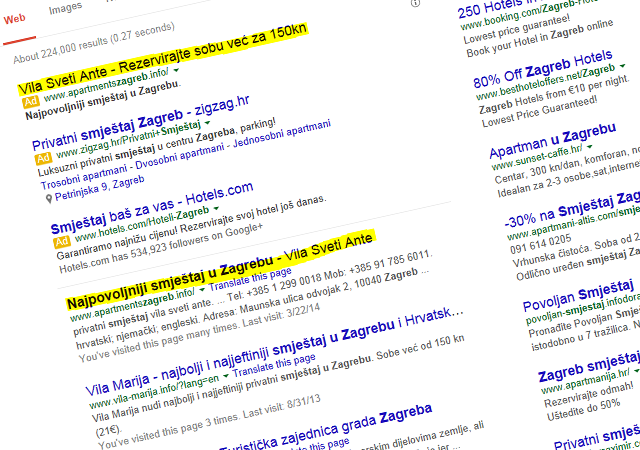Open arrow after the organic result URL before Translate link
640x450 pixels.
coord(202,290)
